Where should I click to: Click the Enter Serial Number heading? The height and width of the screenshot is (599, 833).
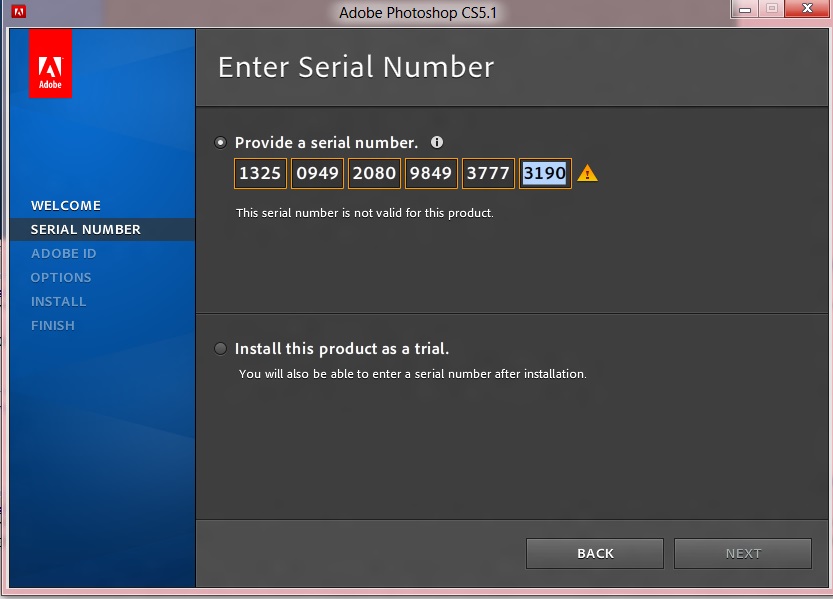point(356,67)
